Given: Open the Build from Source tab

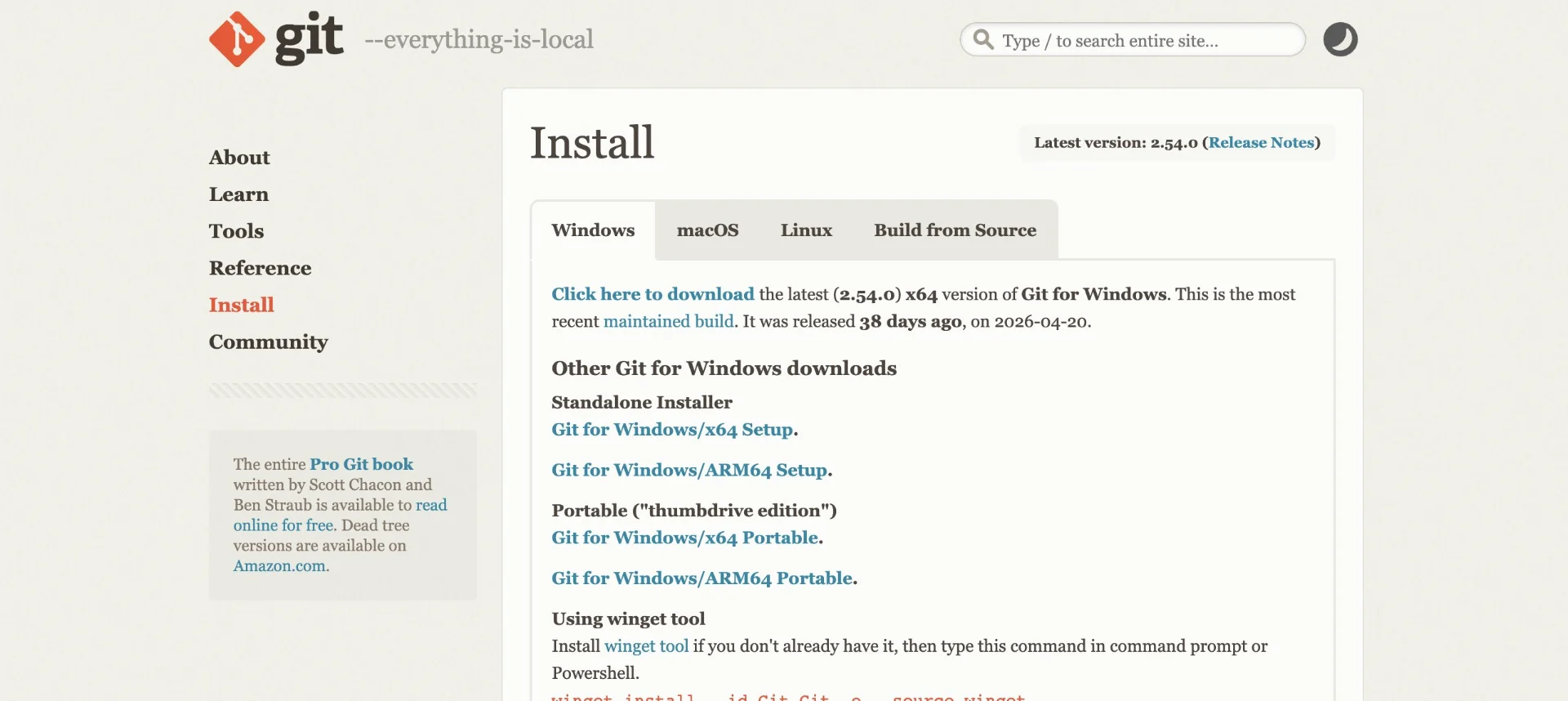Looking at the screenshot, I should (x=955, y=230).
